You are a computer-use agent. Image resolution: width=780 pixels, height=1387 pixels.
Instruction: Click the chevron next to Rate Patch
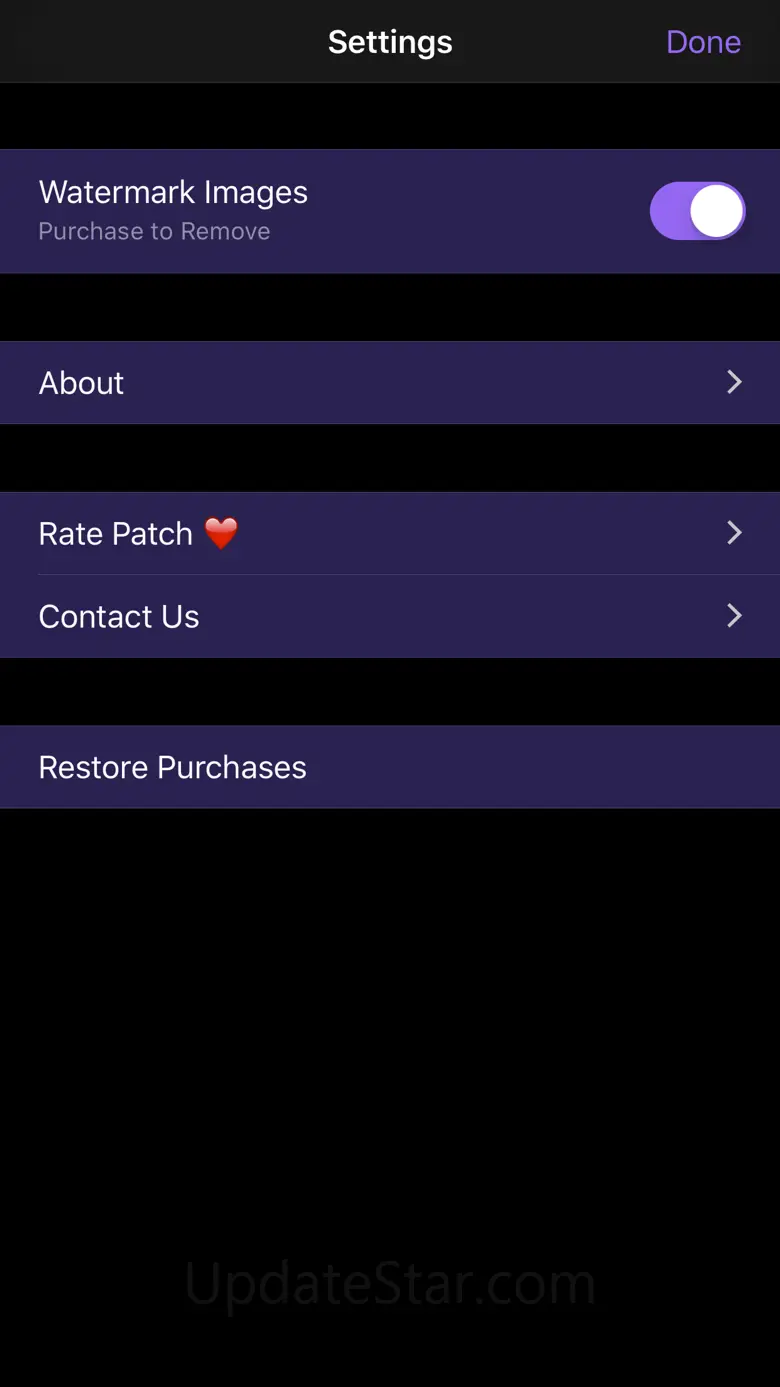point(734,532)
